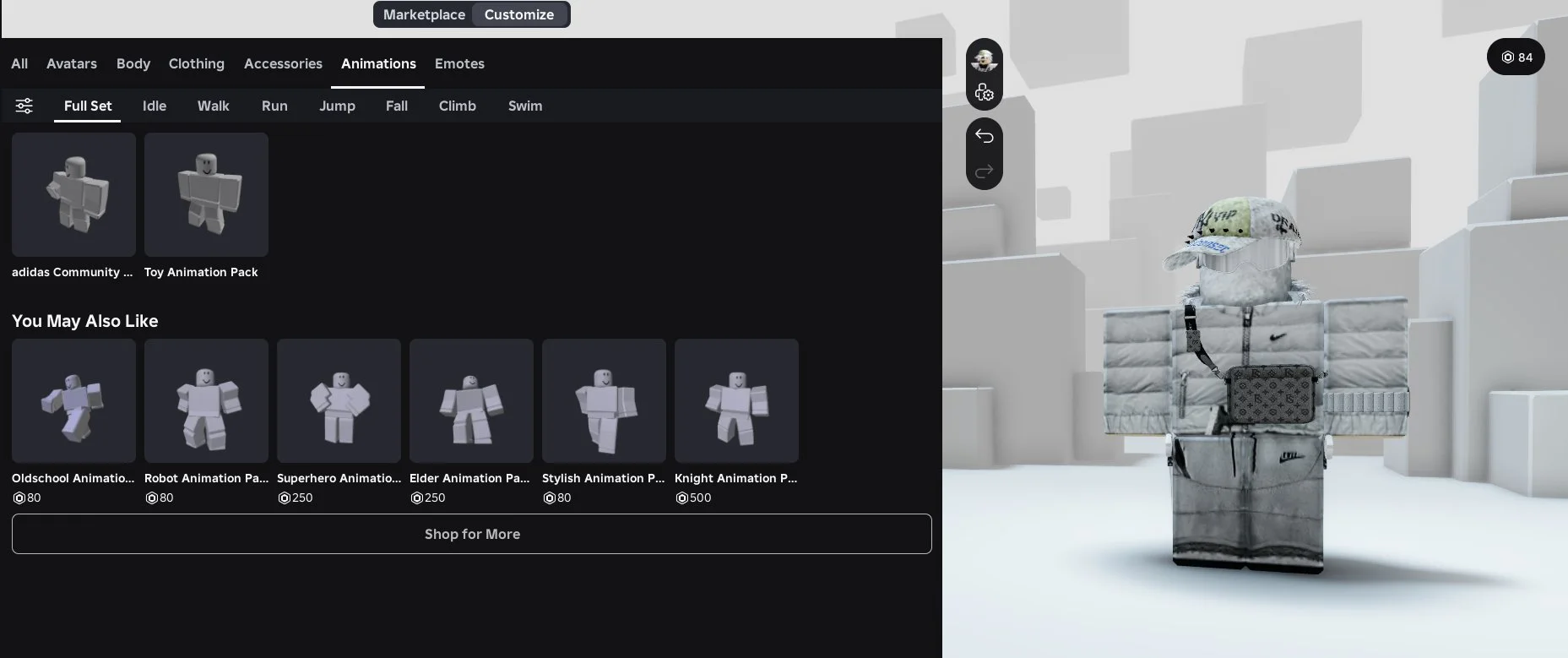The height and width of the screenshot is (658, 1568).
Task: Open the Knight Animation Pack item
Action: 736,401
